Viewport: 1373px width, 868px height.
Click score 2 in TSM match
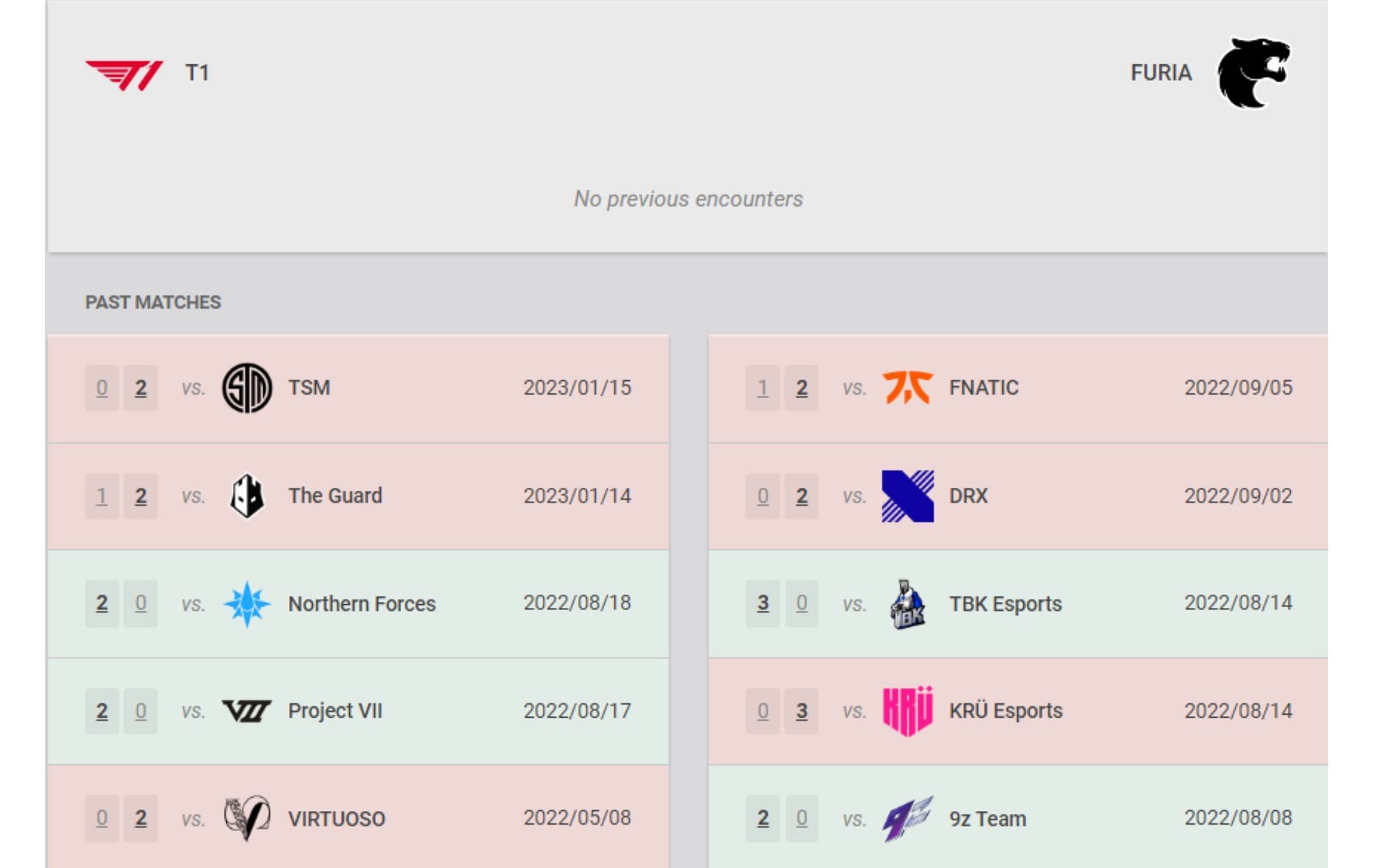point(141,388)
